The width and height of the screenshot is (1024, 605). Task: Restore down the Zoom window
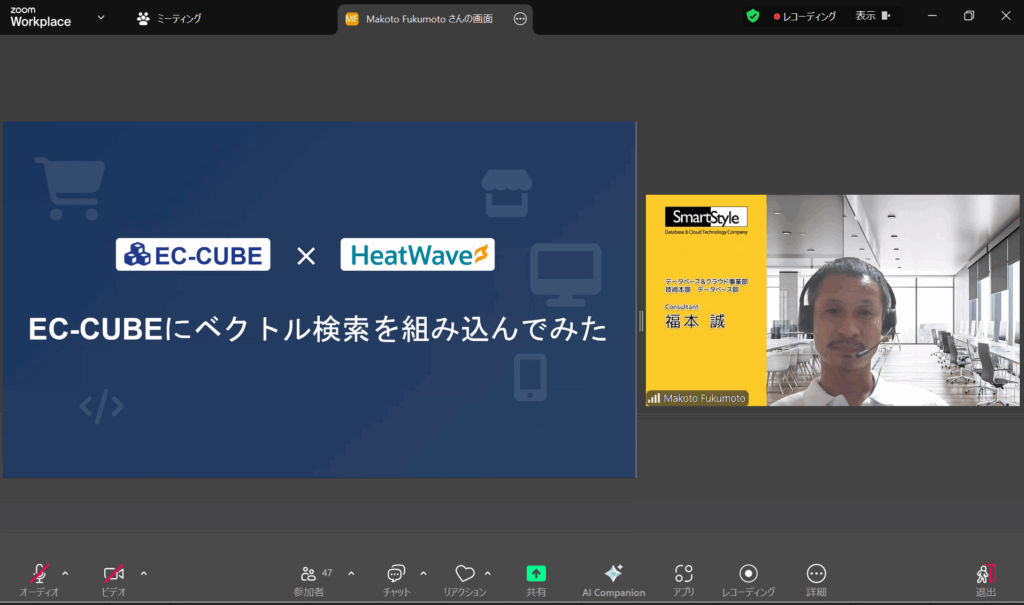[x=969, y=16]
